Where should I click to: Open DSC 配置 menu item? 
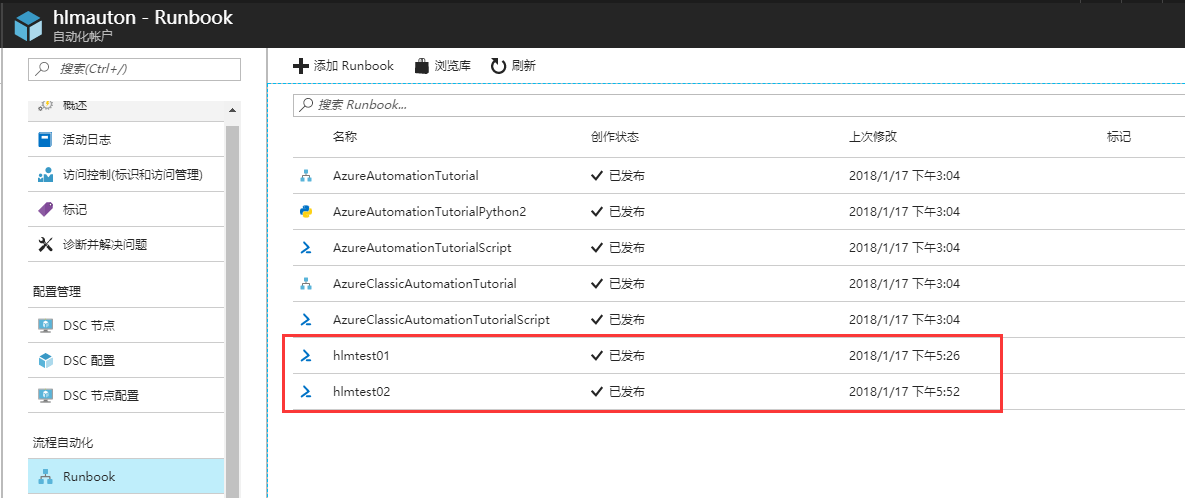(126, 360)
